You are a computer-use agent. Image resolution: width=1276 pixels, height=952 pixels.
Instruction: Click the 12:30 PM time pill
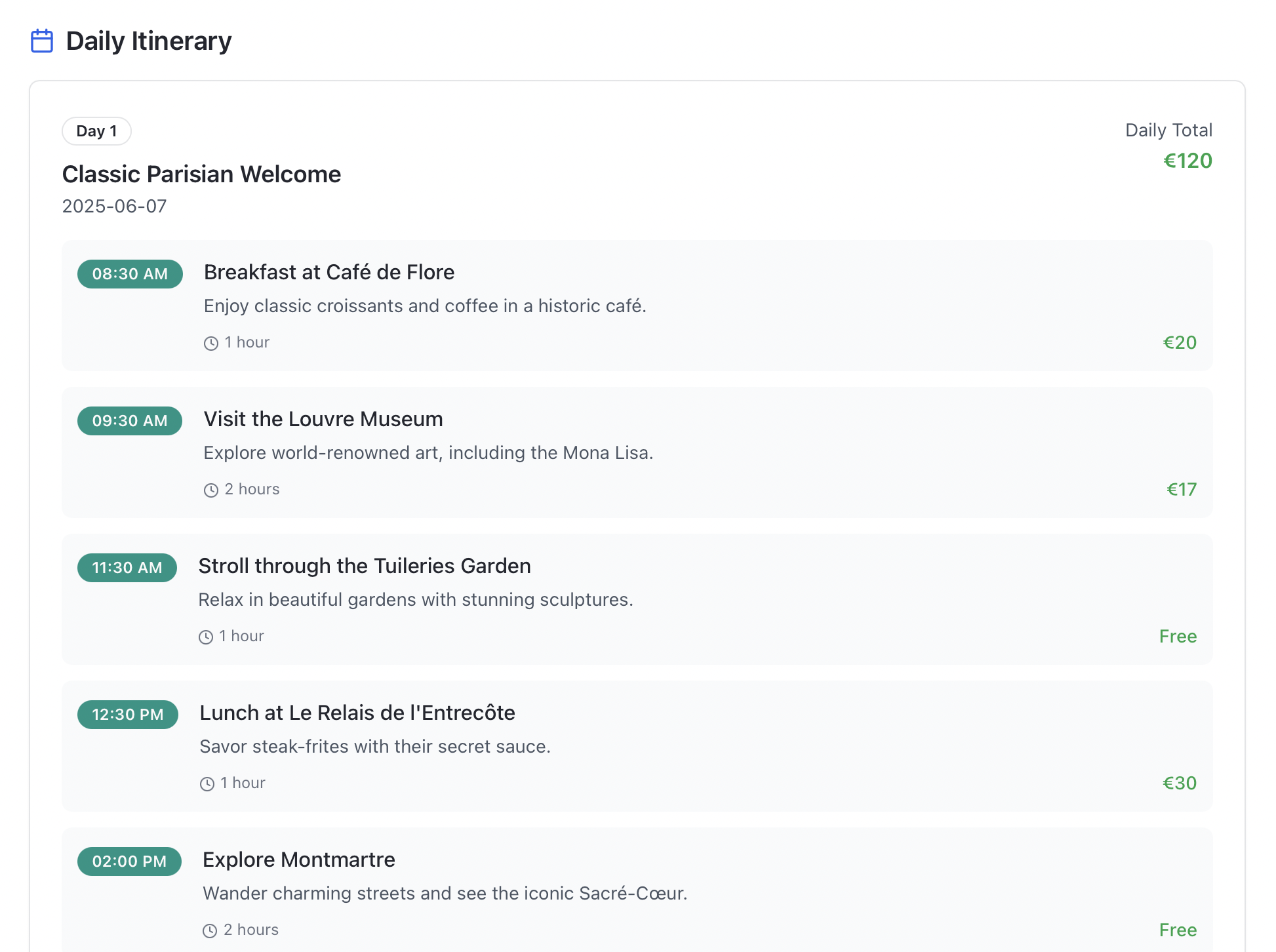coord(128,715)
